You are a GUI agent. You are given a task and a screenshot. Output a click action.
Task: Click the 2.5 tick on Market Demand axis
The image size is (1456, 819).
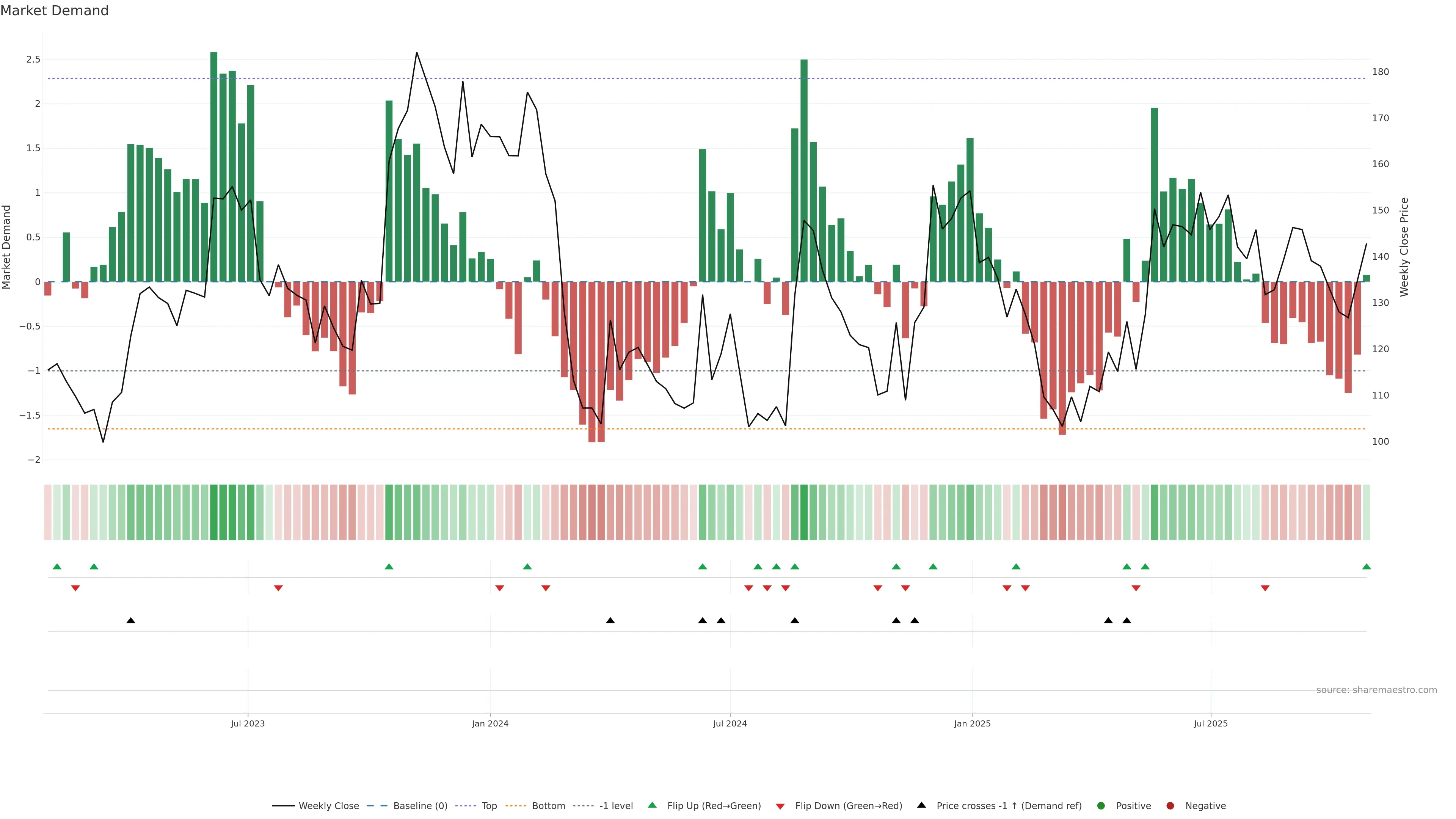(33, 60)
